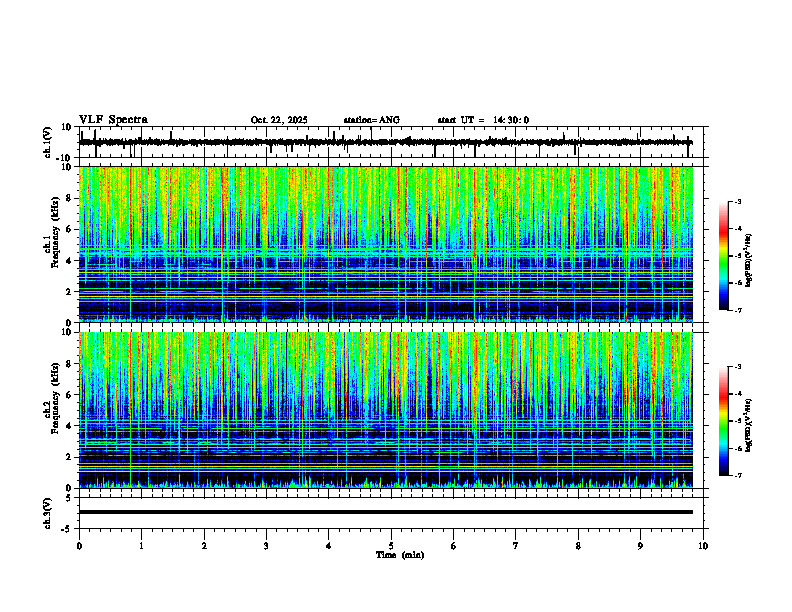Click the ch.2 spectrogram color scale bar
The image size is (792, 612).
(724, 421)
